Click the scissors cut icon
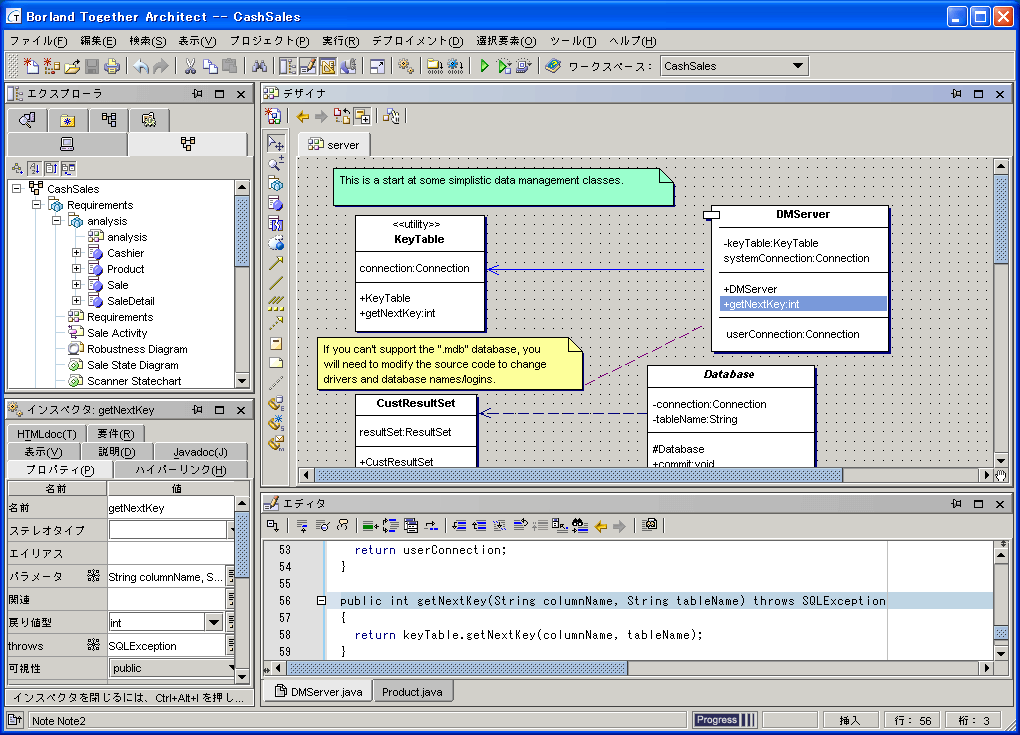Image resolution: width=1020 pixels, height=735 pixels. pyautogui.click(x=191, y=66)
